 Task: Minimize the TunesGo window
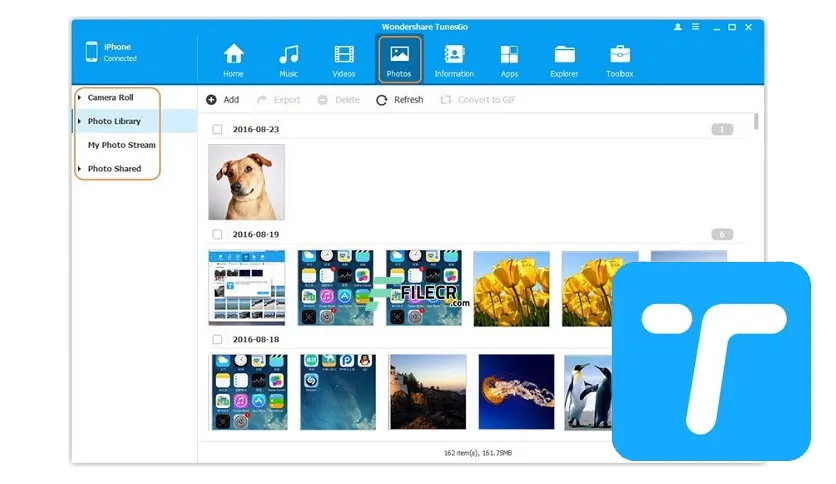(x=717, y=27)
